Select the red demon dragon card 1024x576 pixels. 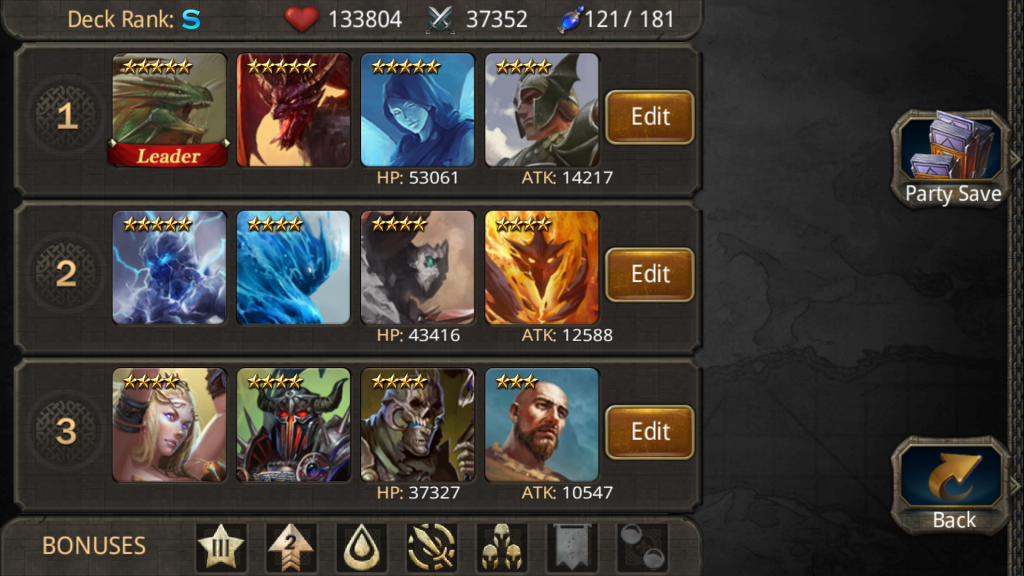tap(293, 110)
